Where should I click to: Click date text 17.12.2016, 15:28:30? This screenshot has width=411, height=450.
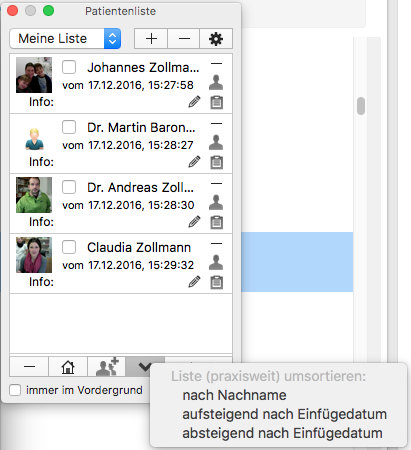(141, 205)
